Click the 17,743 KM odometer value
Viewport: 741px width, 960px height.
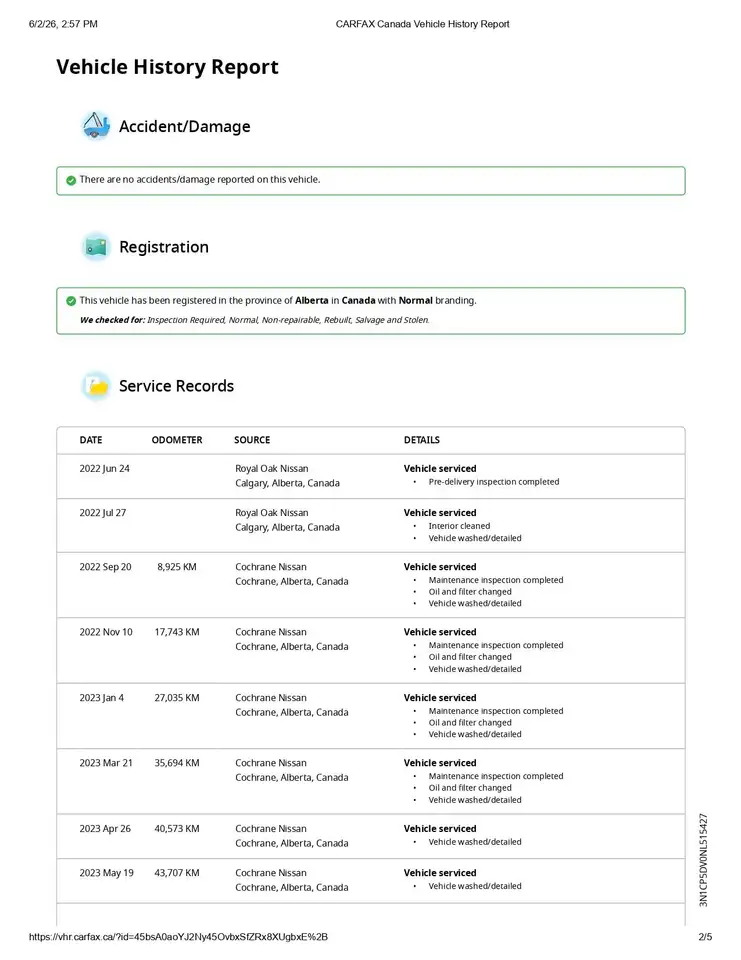click(x=177, y=632)
